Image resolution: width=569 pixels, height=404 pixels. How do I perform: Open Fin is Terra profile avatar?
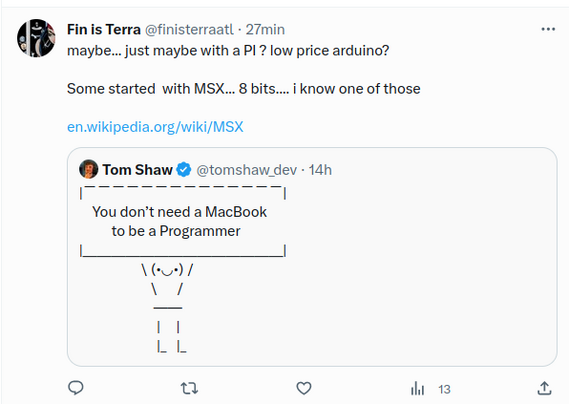click(36, 38)
